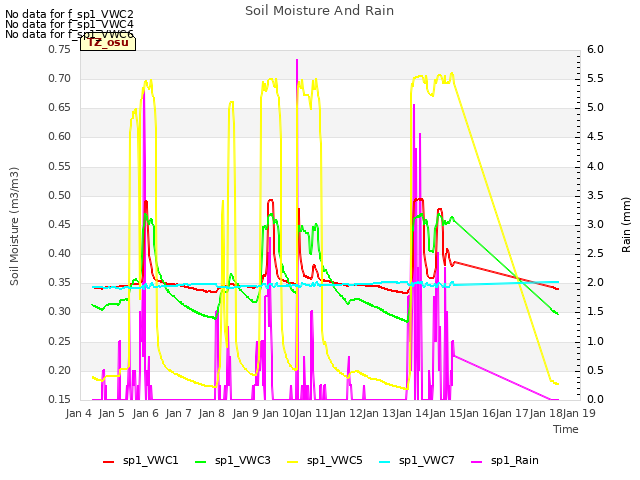
Task: Click the 0.75 left axis value
Action: 59,49
